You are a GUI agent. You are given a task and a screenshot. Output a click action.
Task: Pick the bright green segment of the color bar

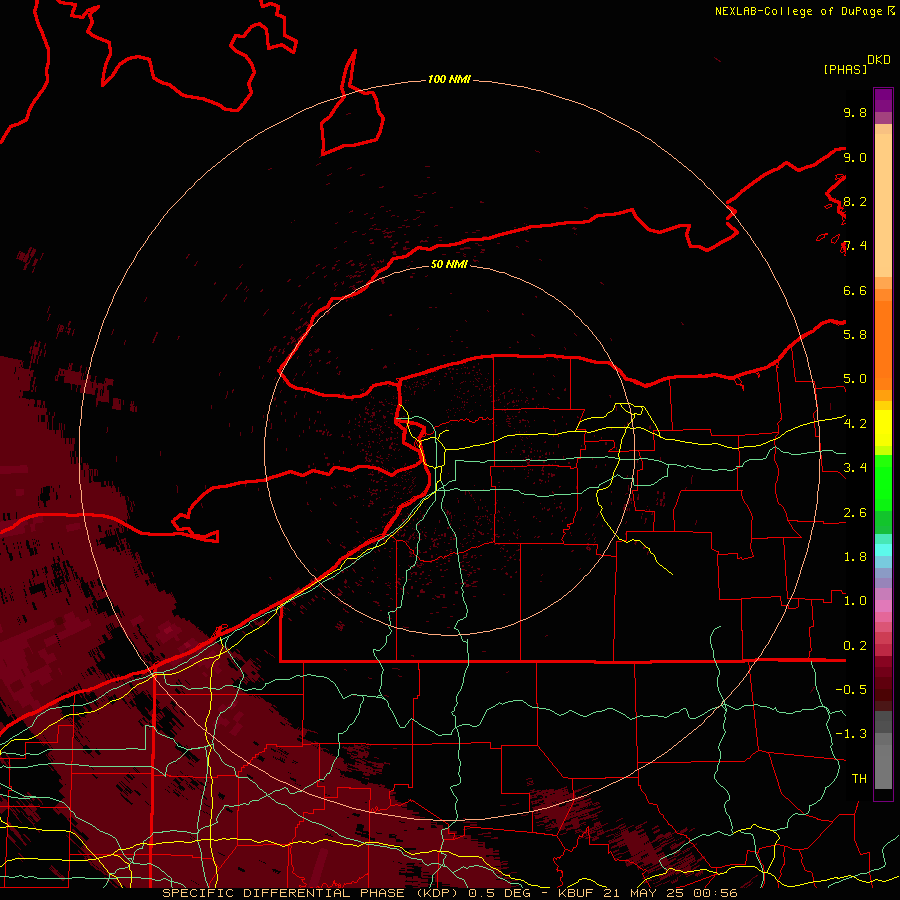pyautogui.click(x=883, y=482)
